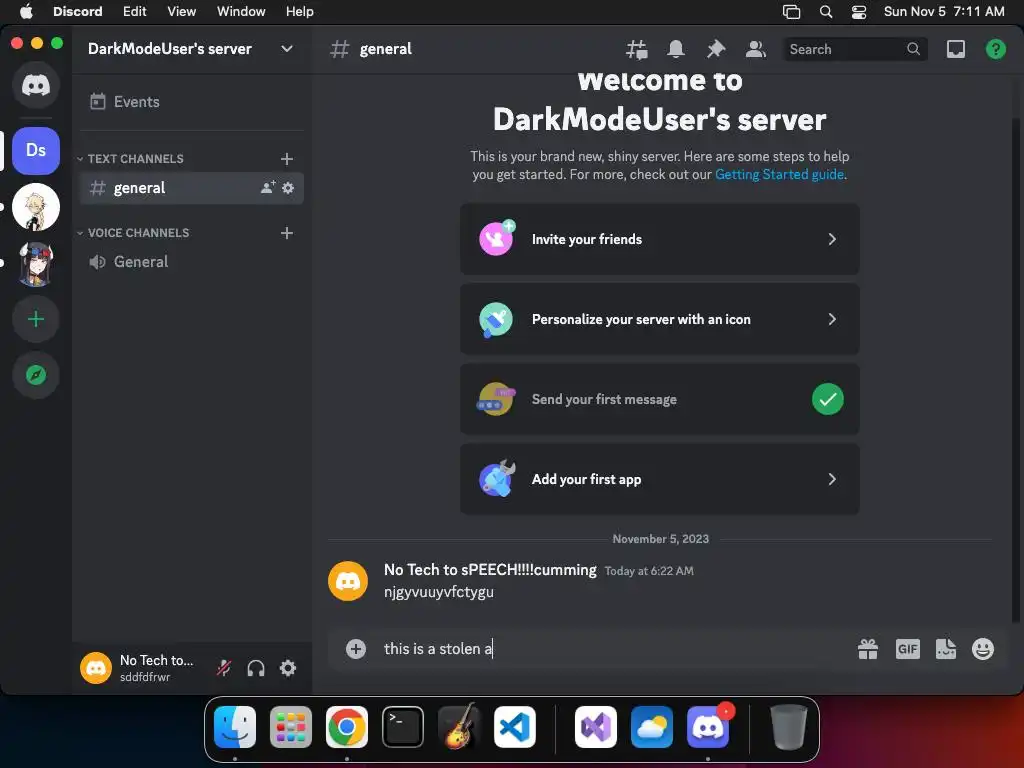Select the general text channel
This screenshot has height=768, width=1024.
tap(191, 188)
